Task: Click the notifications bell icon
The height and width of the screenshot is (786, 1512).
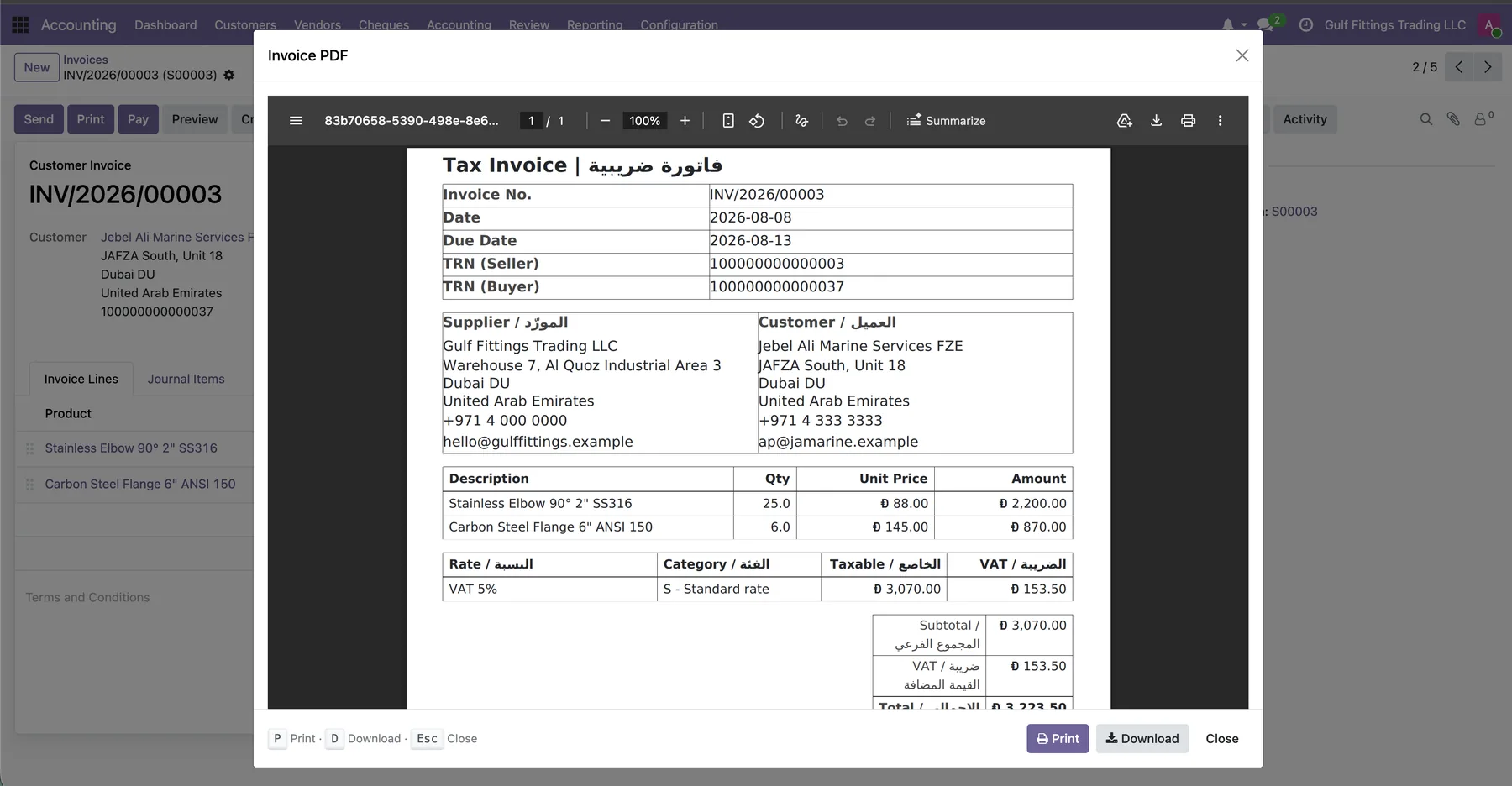Action: pyautogui.click(x=1228, y=25)
